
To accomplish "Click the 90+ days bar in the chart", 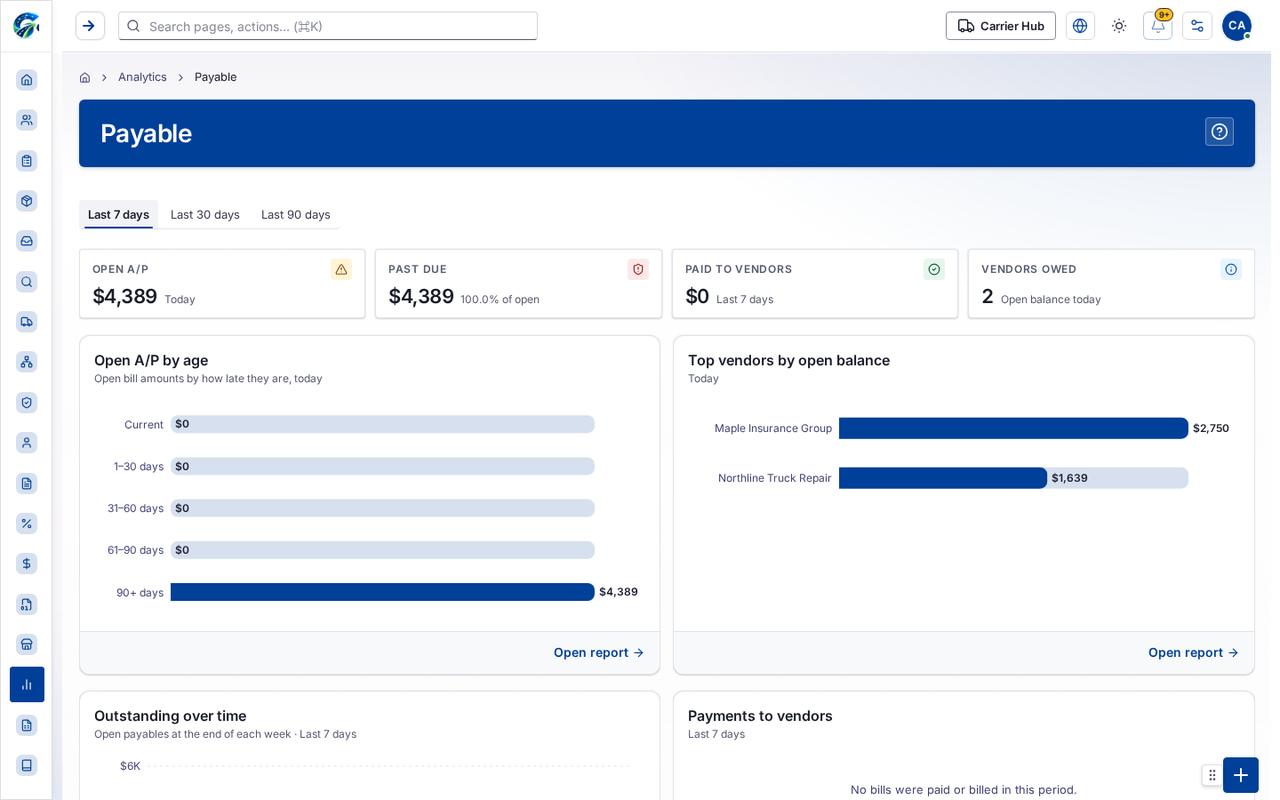I will 383,592.
